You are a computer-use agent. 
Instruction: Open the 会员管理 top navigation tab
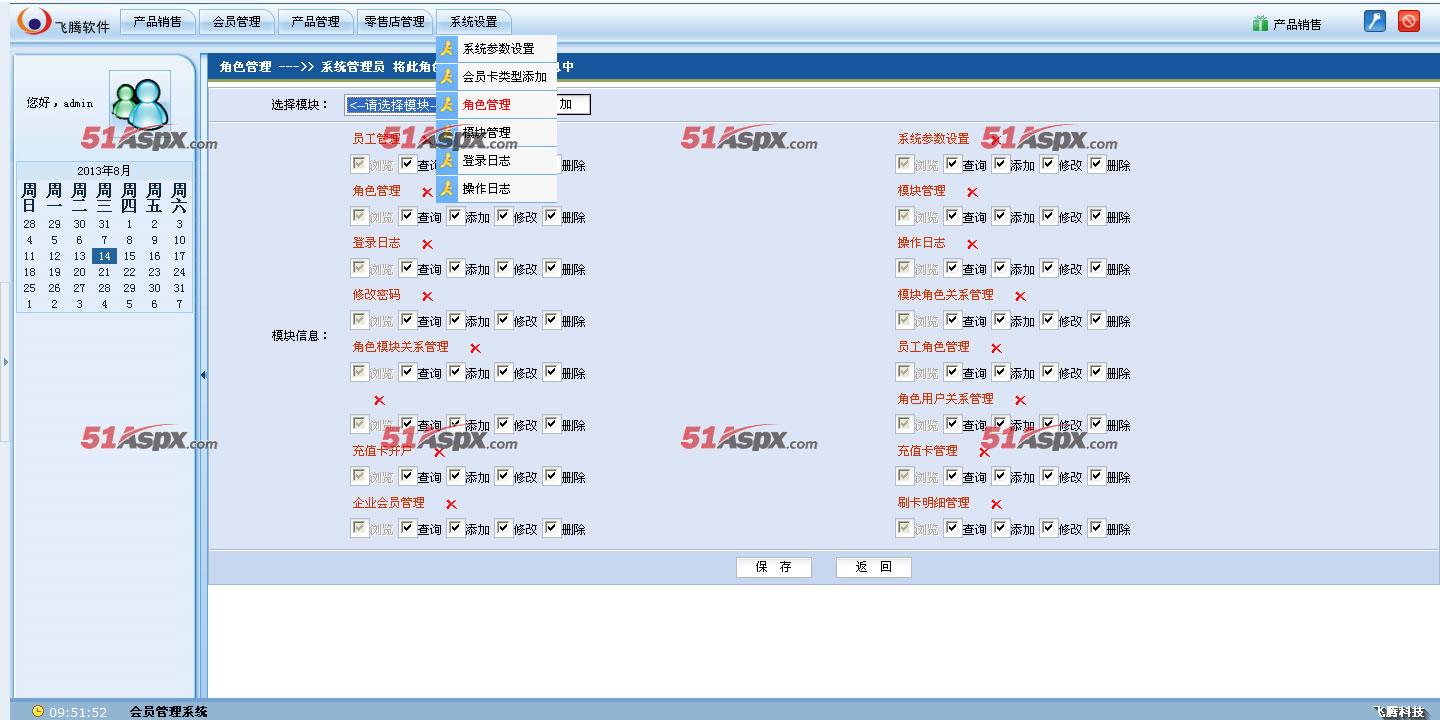(x=237, y=21)
